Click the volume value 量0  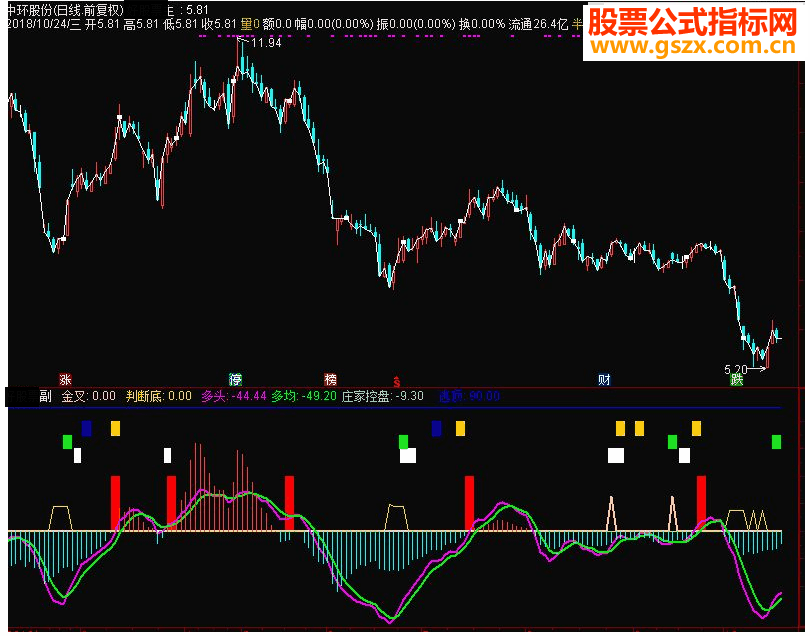(x=250, y=24)
